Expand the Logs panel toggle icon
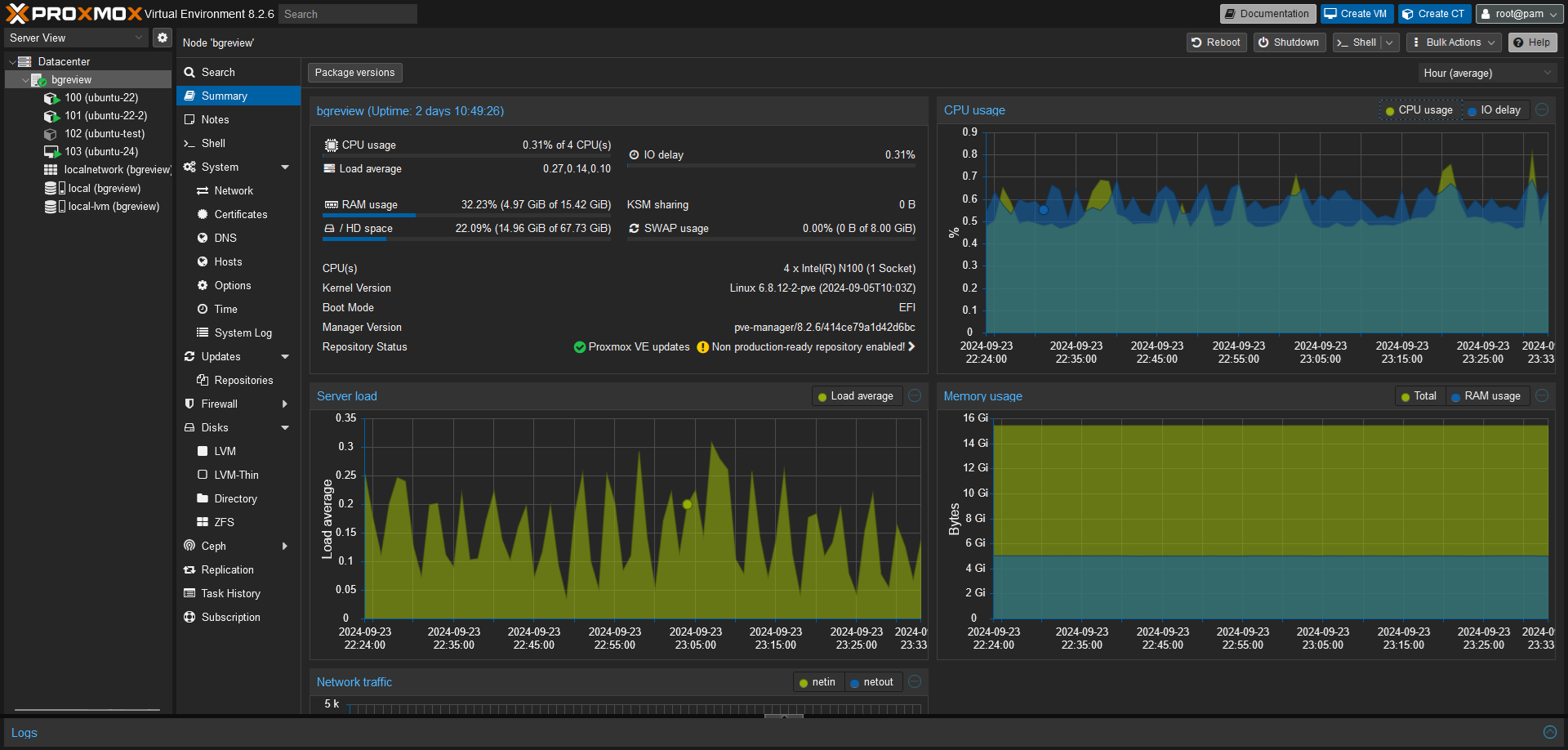 coord(1550,732)
